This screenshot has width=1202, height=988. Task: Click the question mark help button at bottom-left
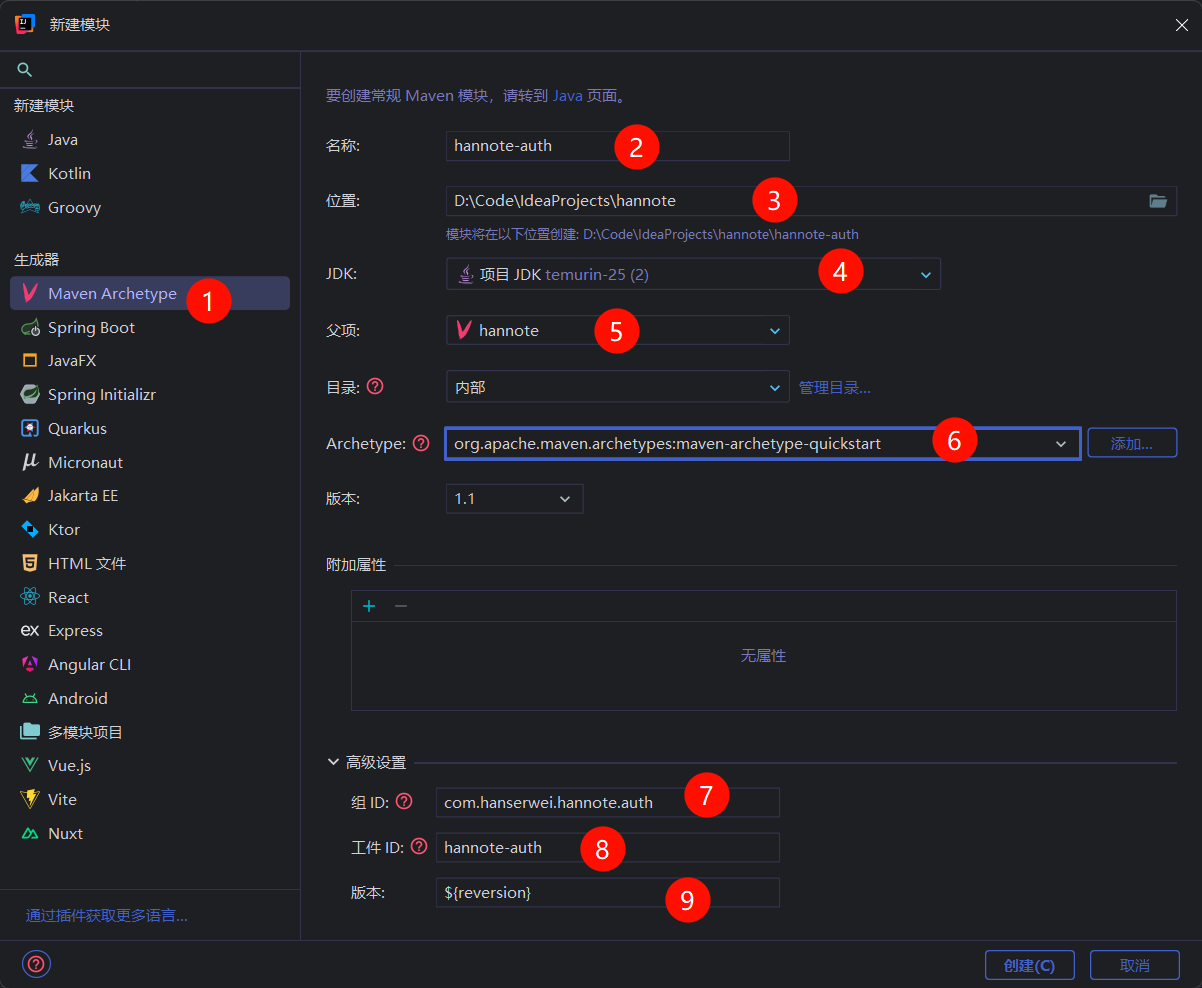[36, 964]
